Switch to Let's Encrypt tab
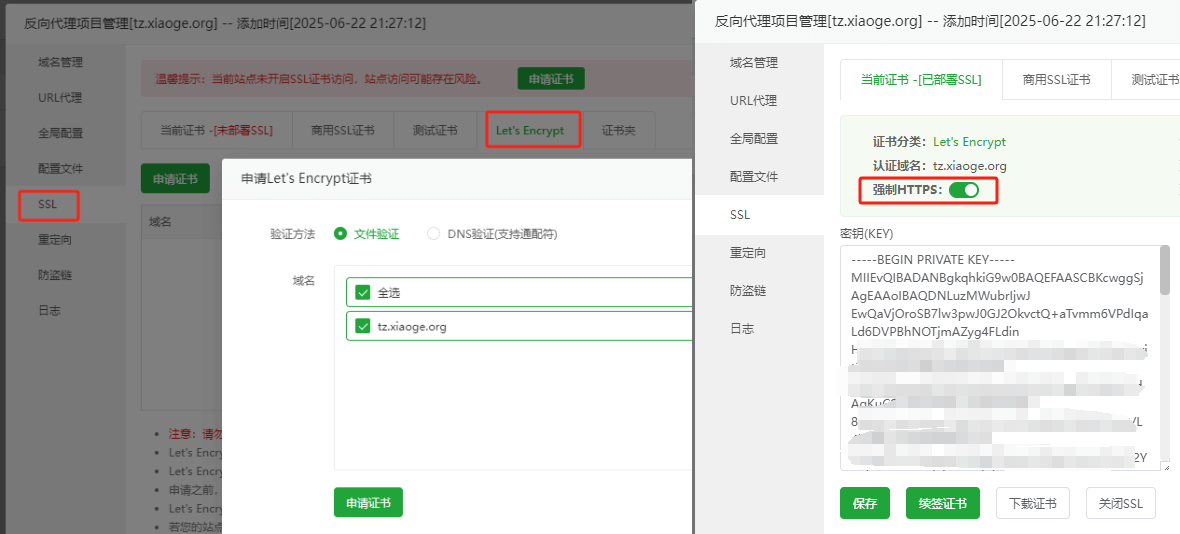The width and height of the screenshot is (1180, 534). [530, 130]
